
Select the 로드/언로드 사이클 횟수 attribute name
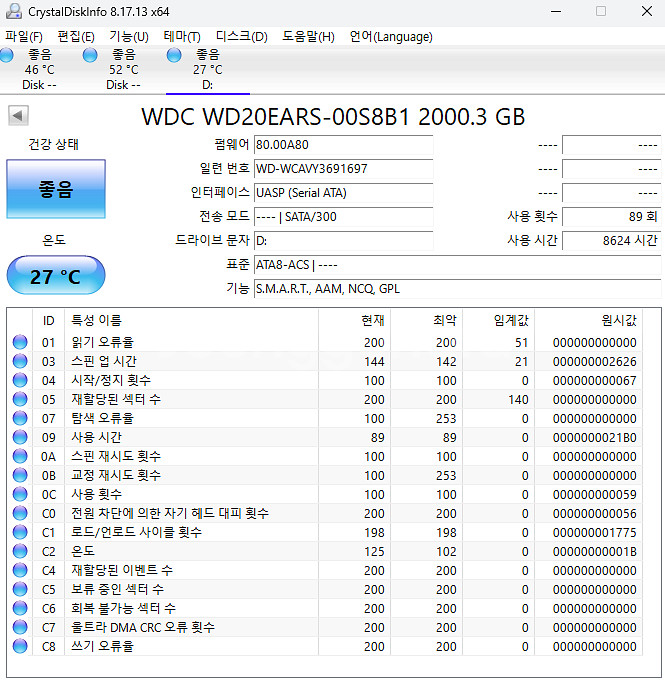point(136,532)
